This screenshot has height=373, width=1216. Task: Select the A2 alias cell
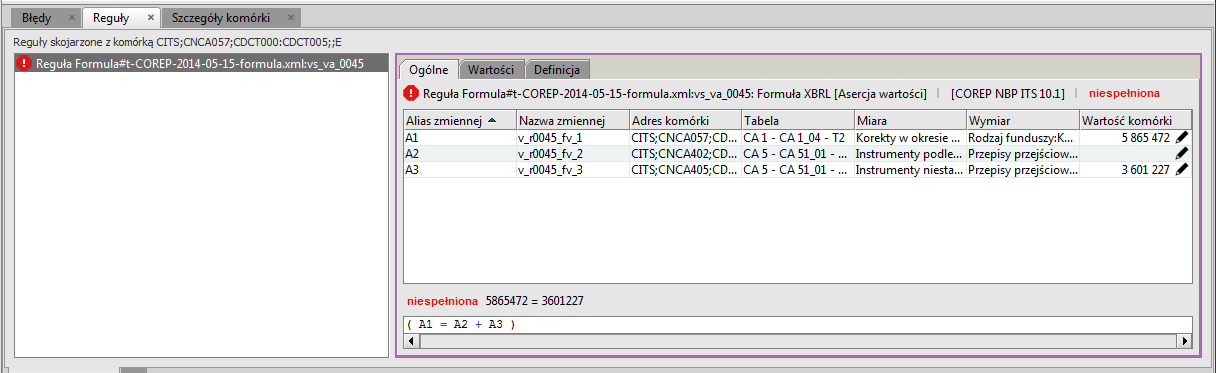459,154
